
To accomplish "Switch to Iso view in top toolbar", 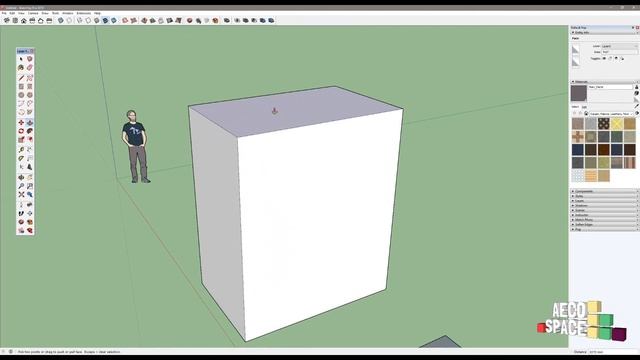I will 7,20.
